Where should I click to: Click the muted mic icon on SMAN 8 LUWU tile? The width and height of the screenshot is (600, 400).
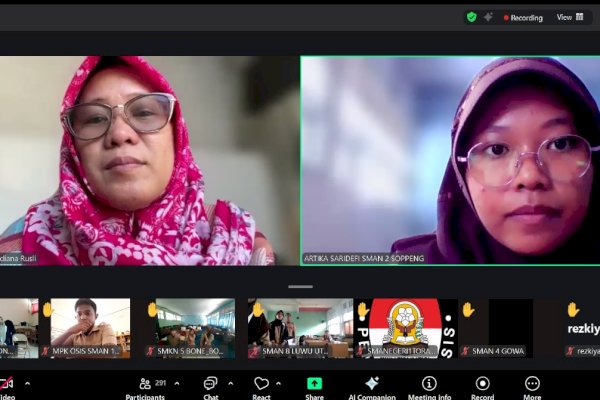[254, 351]
